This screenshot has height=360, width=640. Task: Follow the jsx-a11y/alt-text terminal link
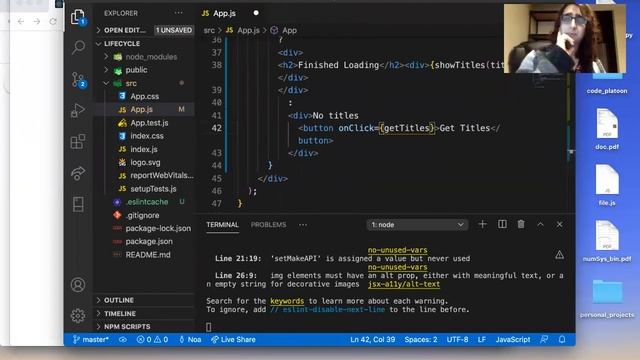(404, 284)
